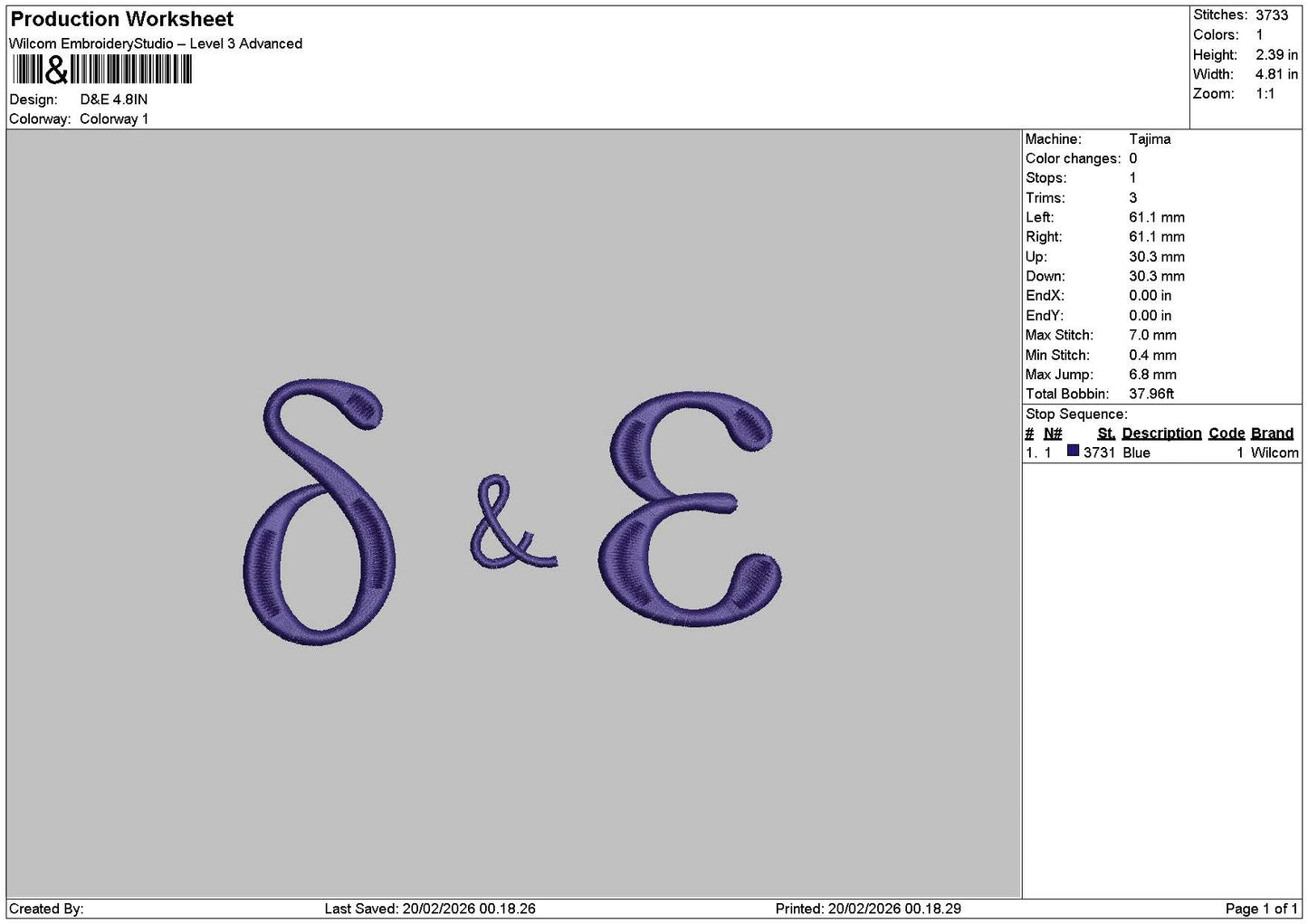Click the 'Created By:' label
The height and width of the screenshot is (924, 1308).
tap(46, 909)
